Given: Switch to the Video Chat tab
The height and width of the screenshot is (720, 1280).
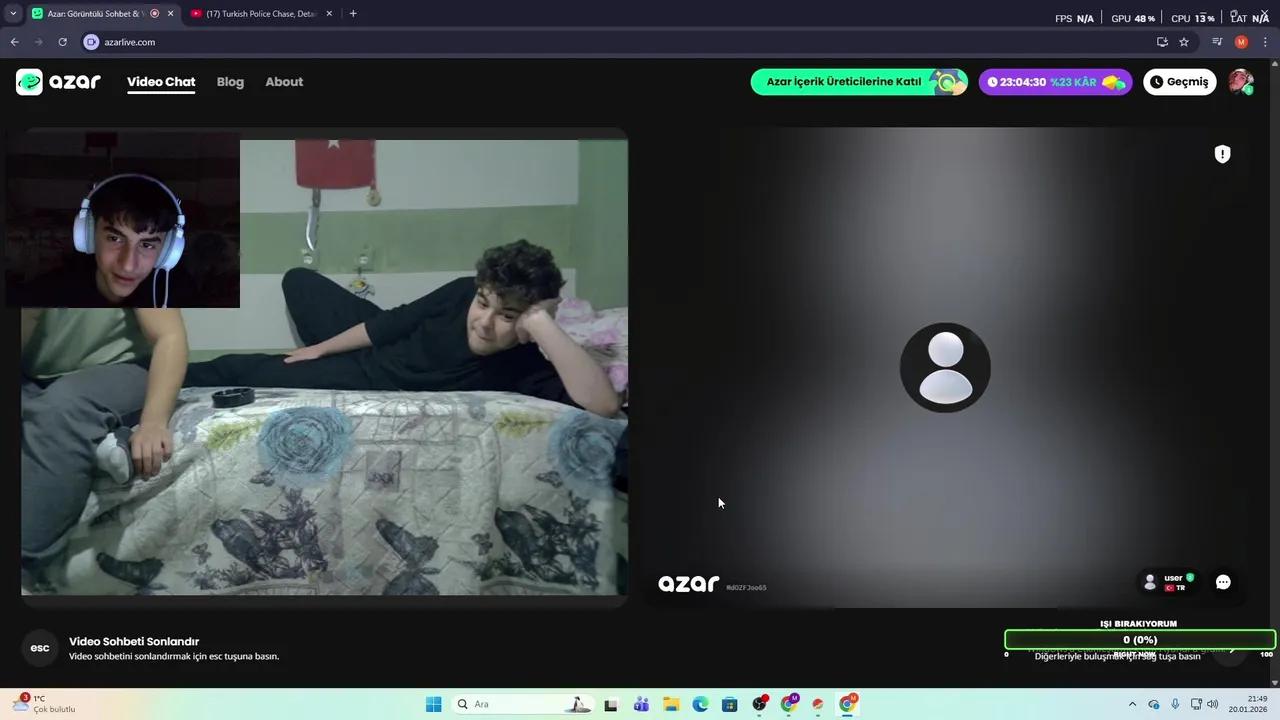Looking at the screenshot, I should [161, 81].
